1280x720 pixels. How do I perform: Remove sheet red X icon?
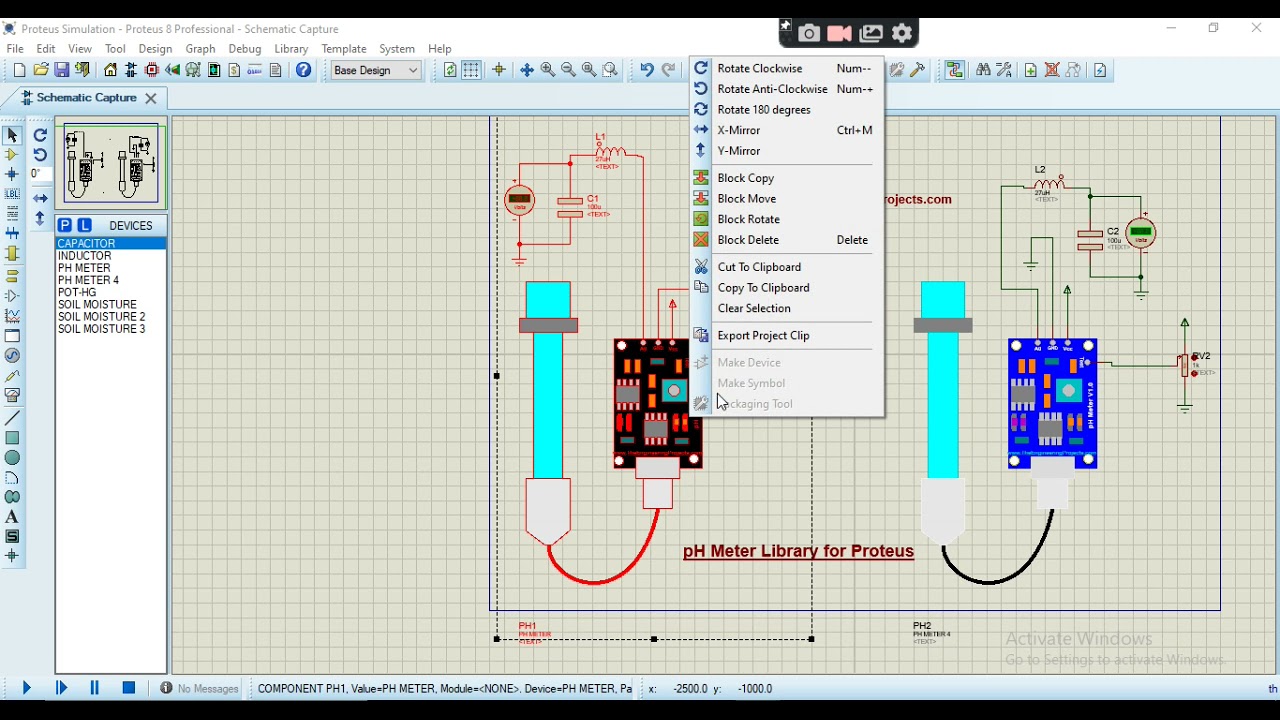tap(1052, 70)
